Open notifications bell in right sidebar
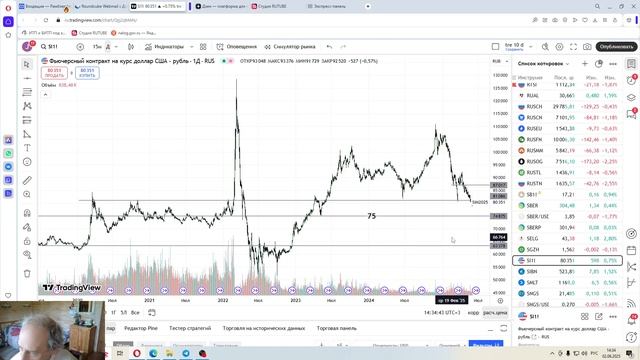This screenshot has width=640, height=360. (631, 321)
